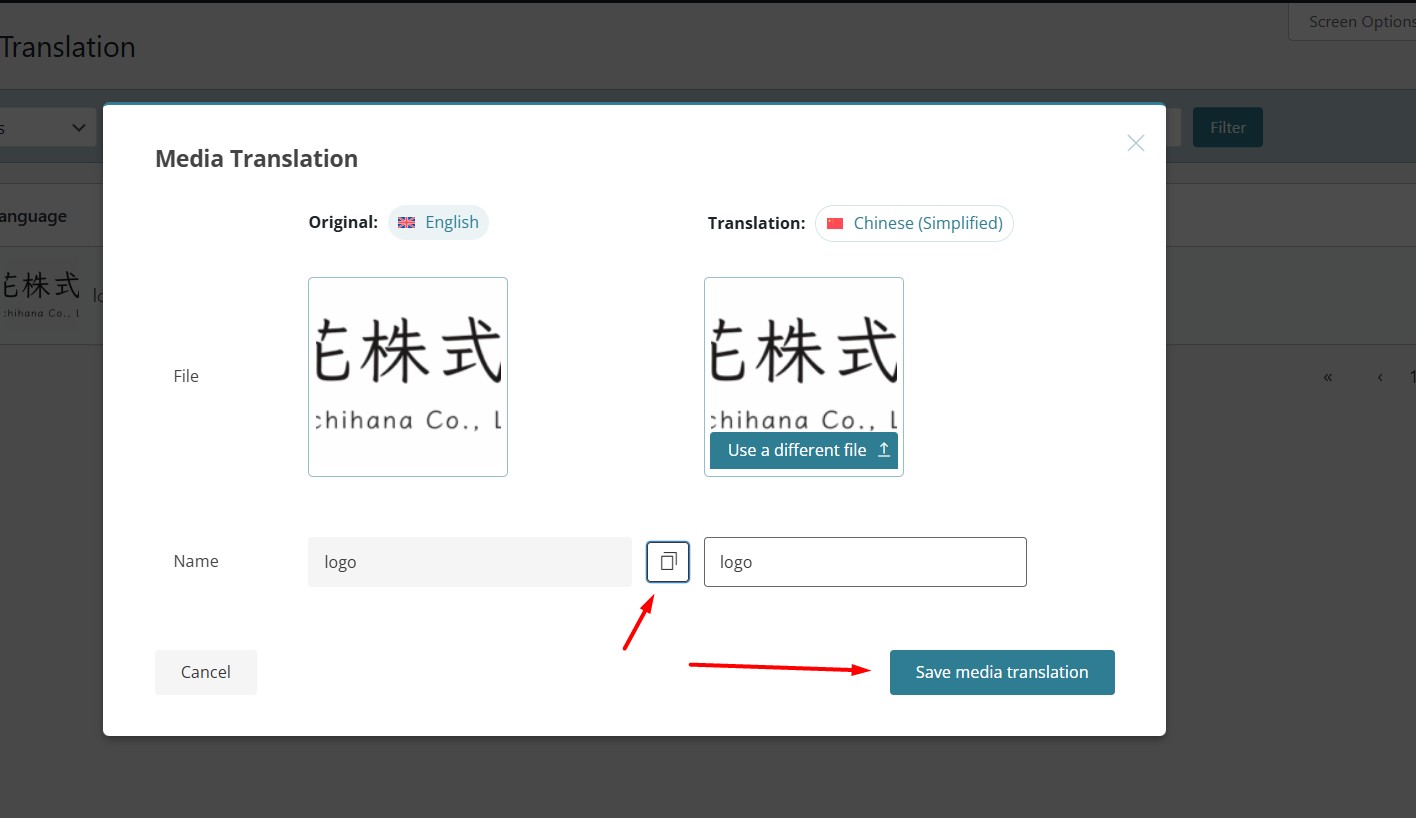Click the Filter button behind the dialog
1416x818 pixels.
pos(1228,127)
